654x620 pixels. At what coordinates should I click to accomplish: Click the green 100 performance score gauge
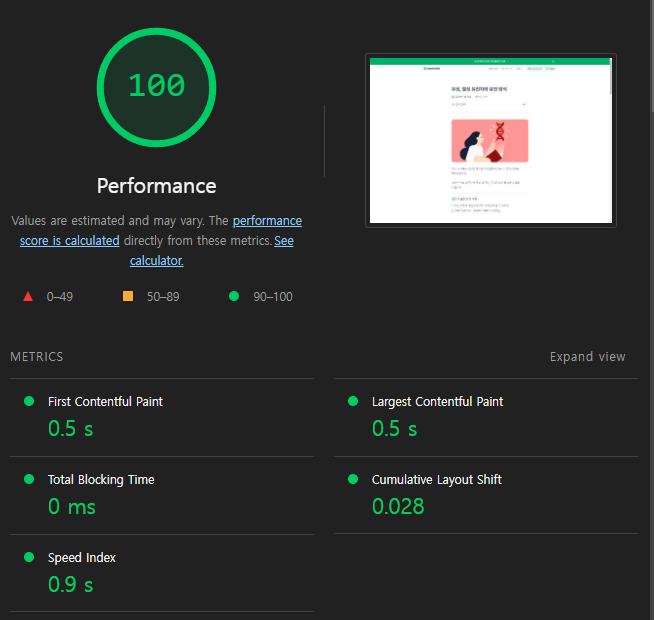tap(156, 87)
